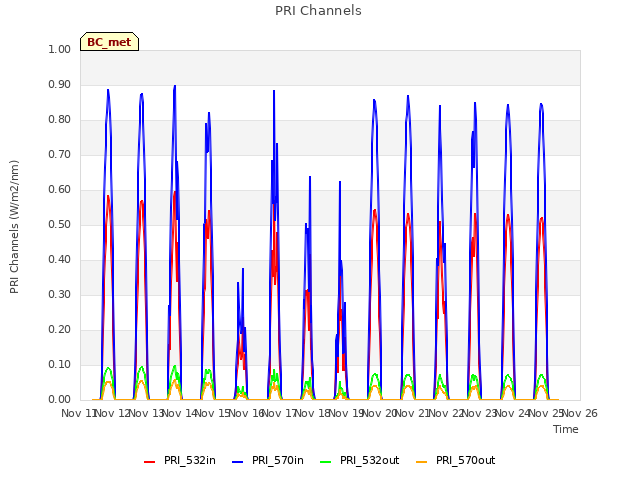
Task: Click the Nov 20 x-axis tick label
Action: pyautogui.click(x=380, y=413)
